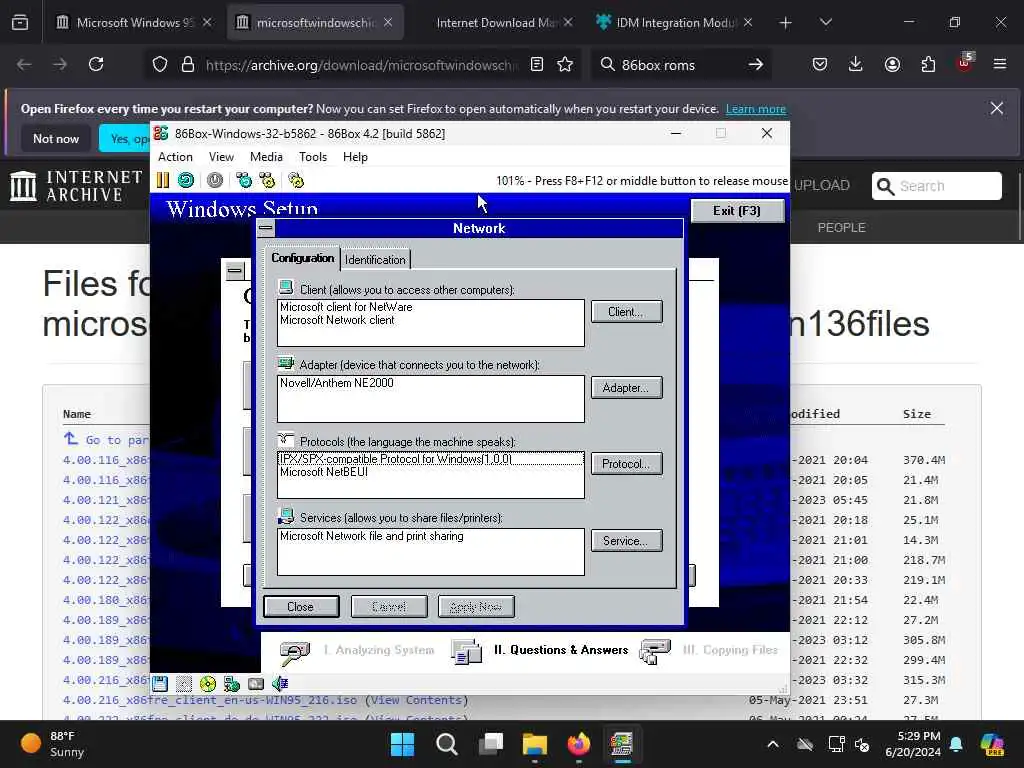Open the 86Box Help menu
Screen dimensions: 1024x768
[x=355, y=157]
